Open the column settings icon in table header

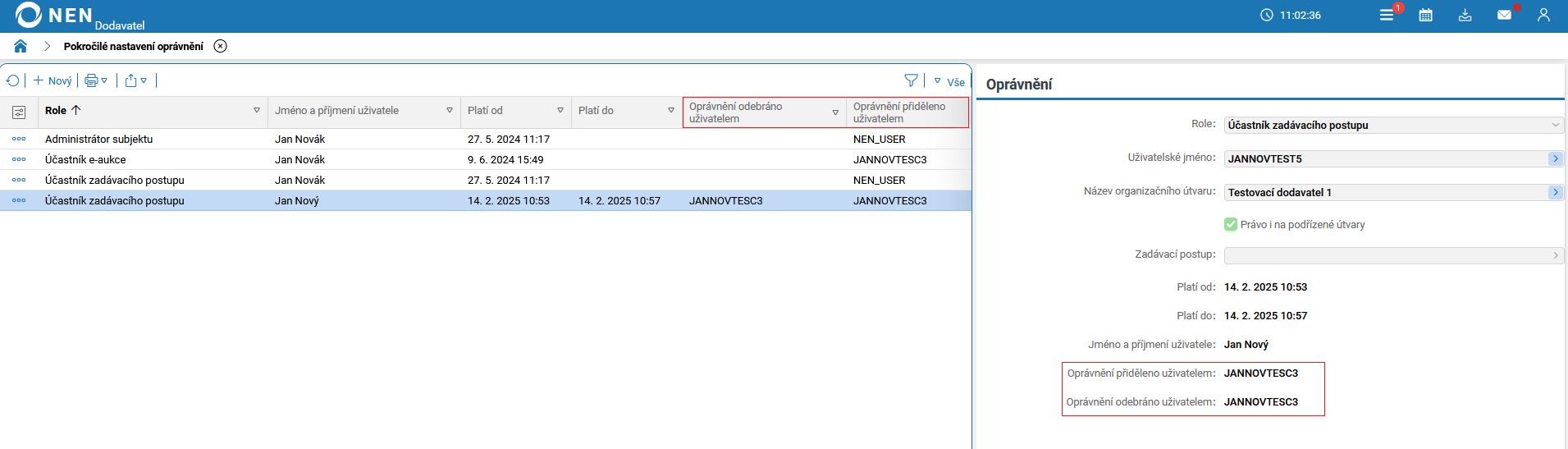click(x=19, y=112)
